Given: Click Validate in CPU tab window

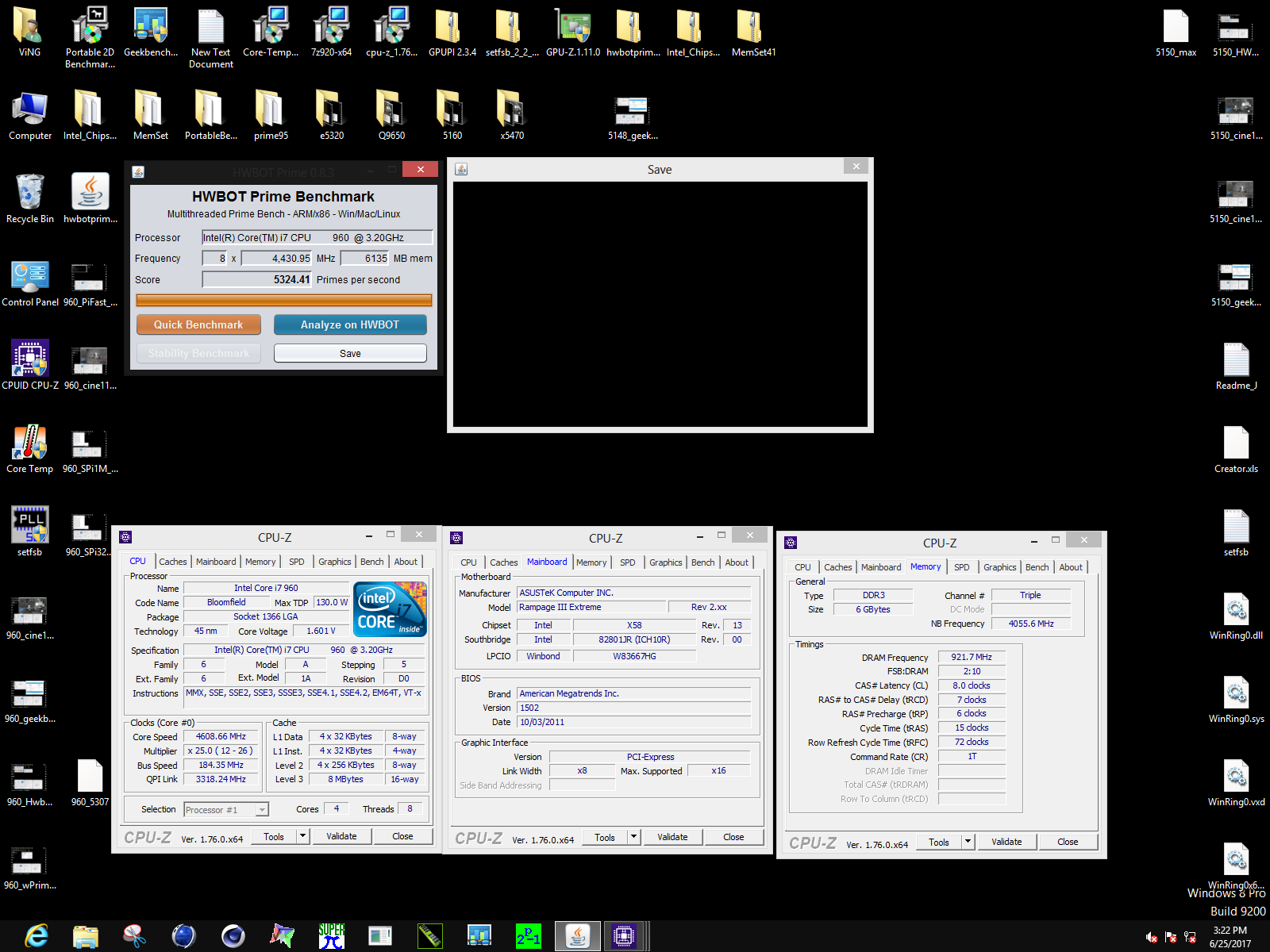Looking at the screenshot, I should [341, 836].
